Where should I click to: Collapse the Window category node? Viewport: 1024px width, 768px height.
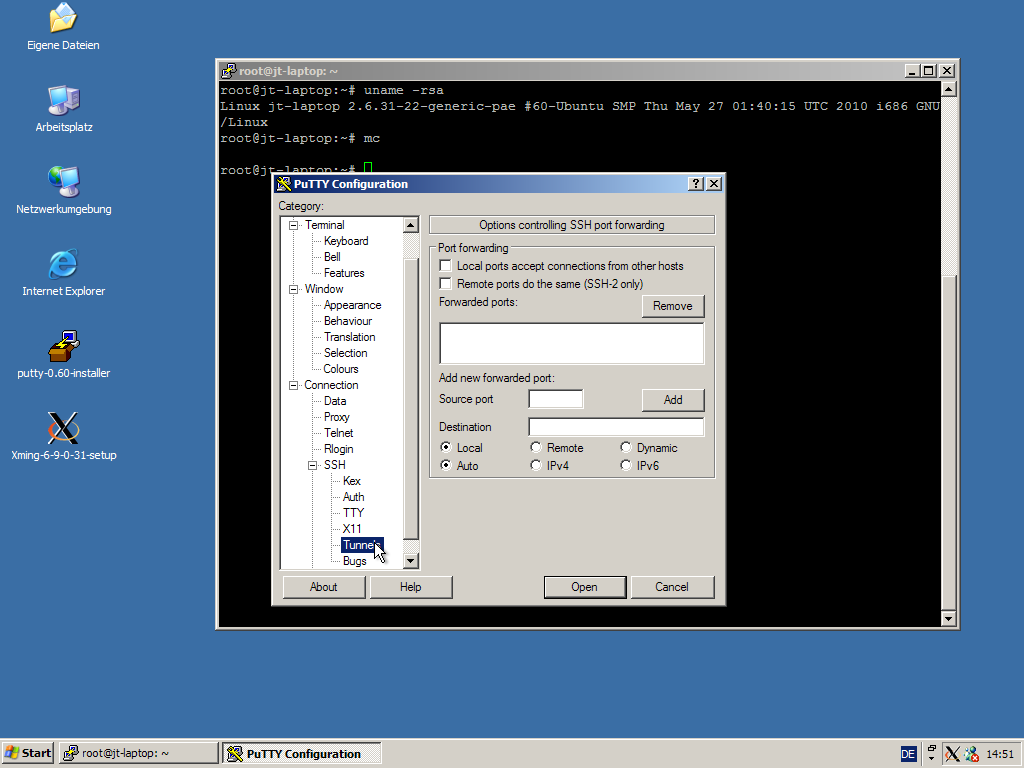294,289
